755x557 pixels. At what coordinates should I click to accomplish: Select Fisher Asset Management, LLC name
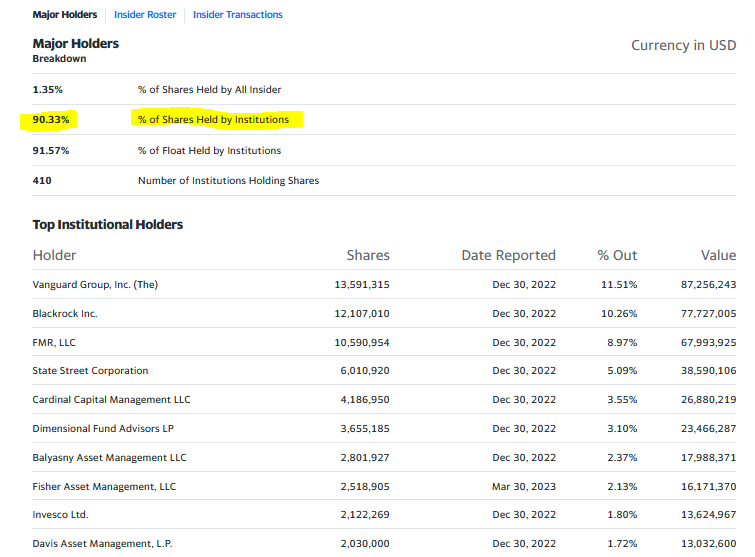[104, 487]
